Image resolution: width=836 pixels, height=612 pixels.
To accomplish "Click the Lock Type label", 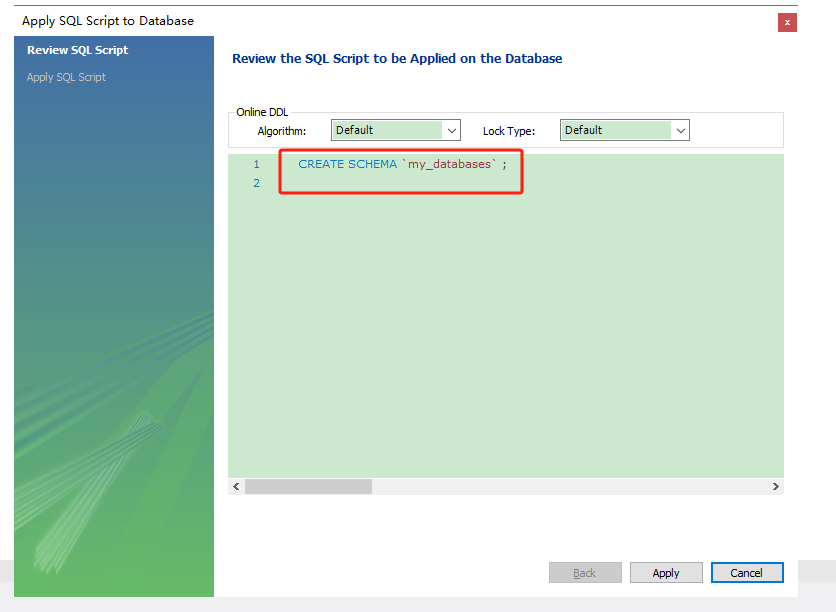I will point(509,131).
